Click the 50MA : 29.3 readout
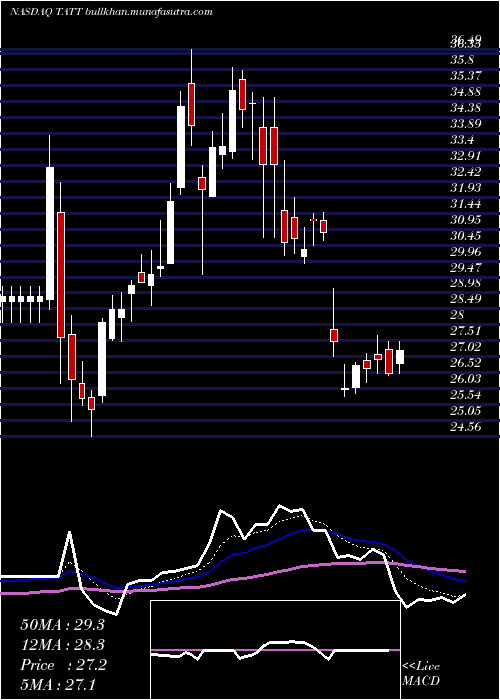The width and height of the screenshot is (500, 700). click(x=62, y=625)
